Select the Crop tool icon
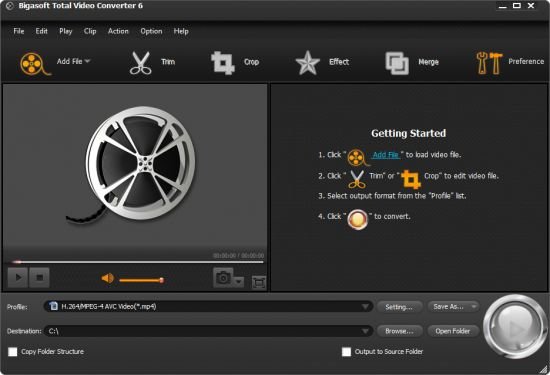The image size is (550, 375). (223, 63)
